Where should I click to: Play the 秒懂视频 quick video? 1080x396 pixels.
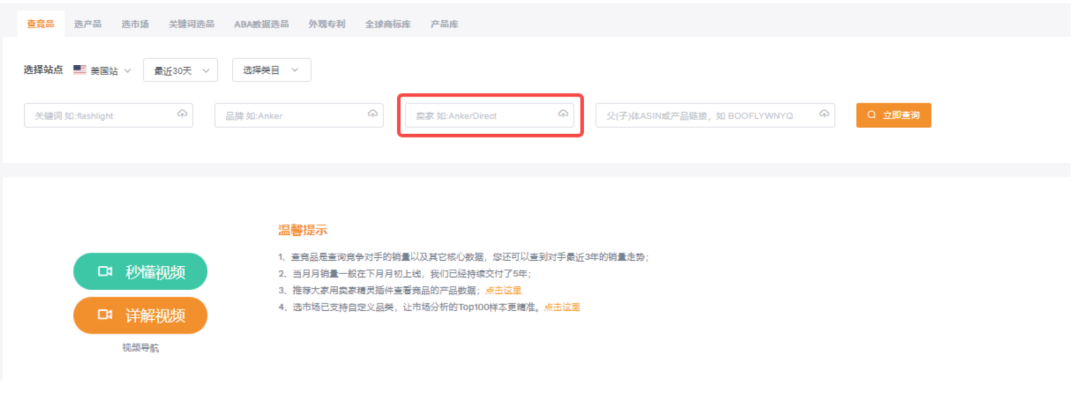[141, 271]
